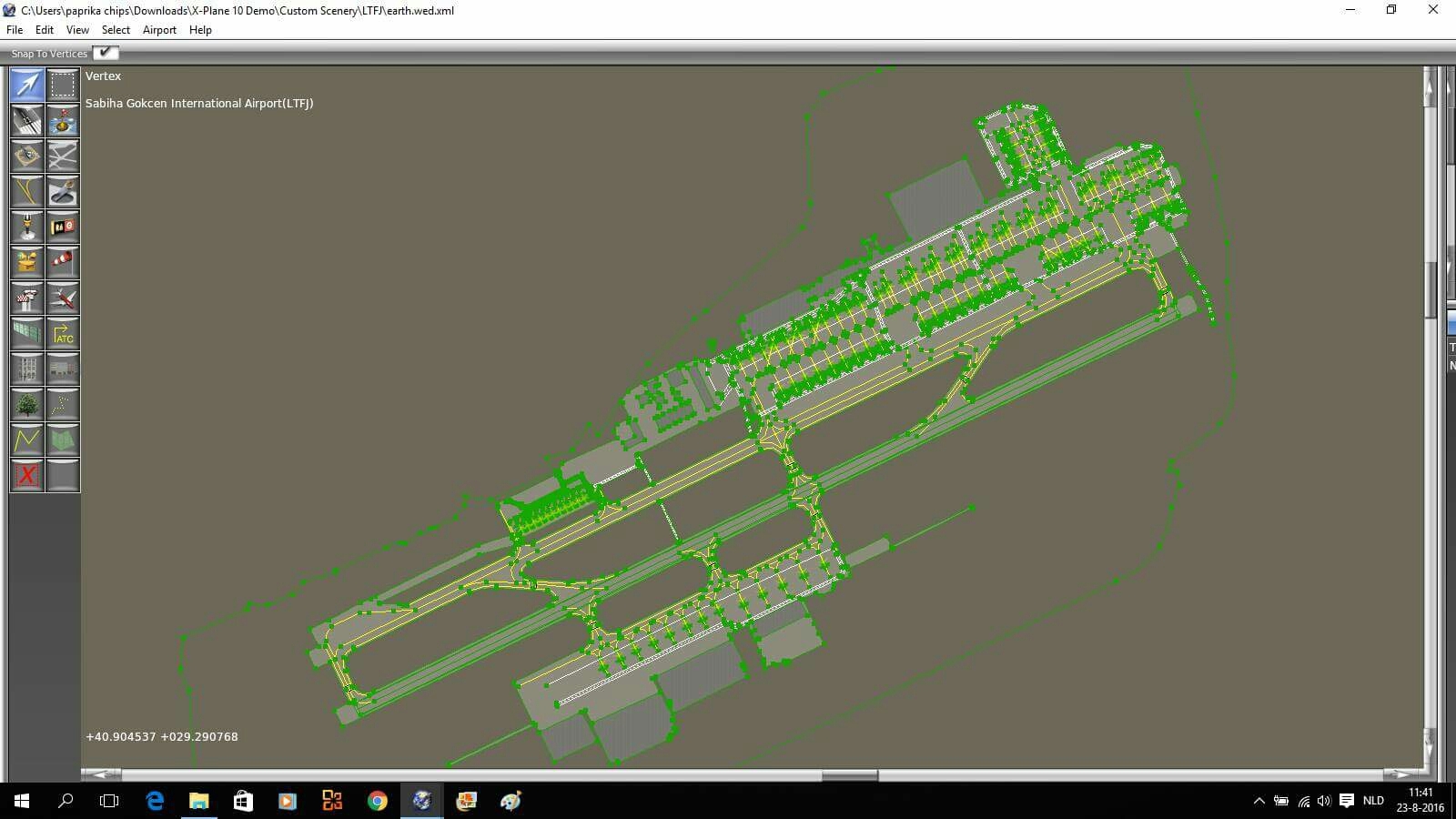Click the Sabiha Gokcen International Airport label

coord(199,104)
